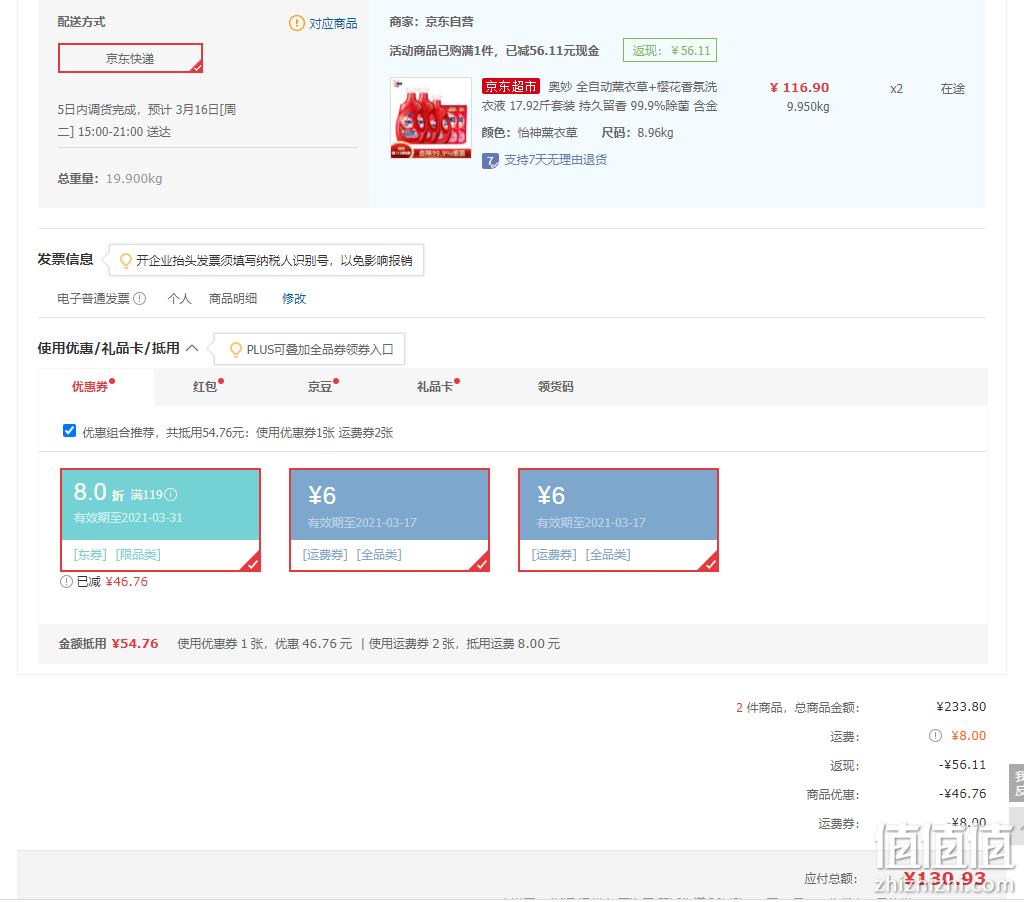Select the 京东快递 delivery option
1024x902 pixels.
coord(130,58)
